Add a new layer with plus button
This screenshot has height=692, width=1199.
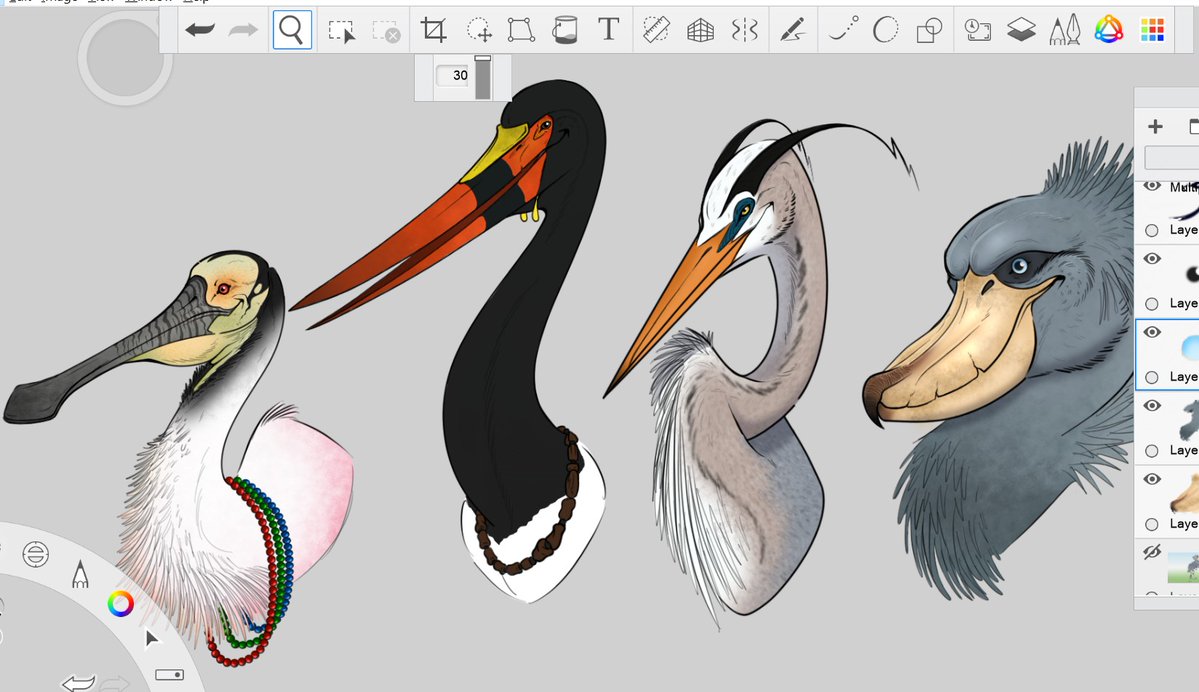pos(1155,126)
